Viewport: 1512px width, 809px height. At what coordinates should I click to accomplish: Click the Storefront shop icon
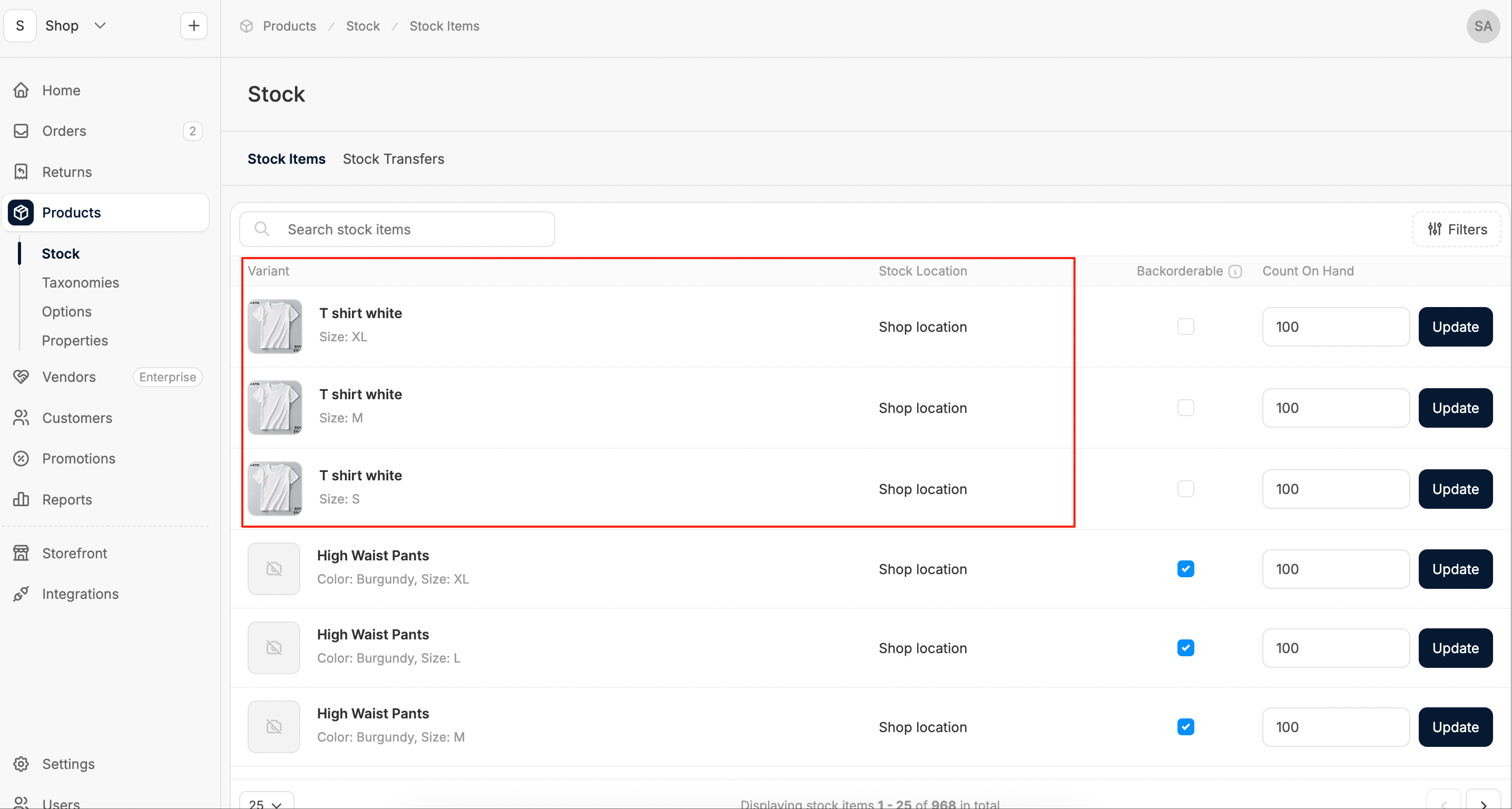21,553
